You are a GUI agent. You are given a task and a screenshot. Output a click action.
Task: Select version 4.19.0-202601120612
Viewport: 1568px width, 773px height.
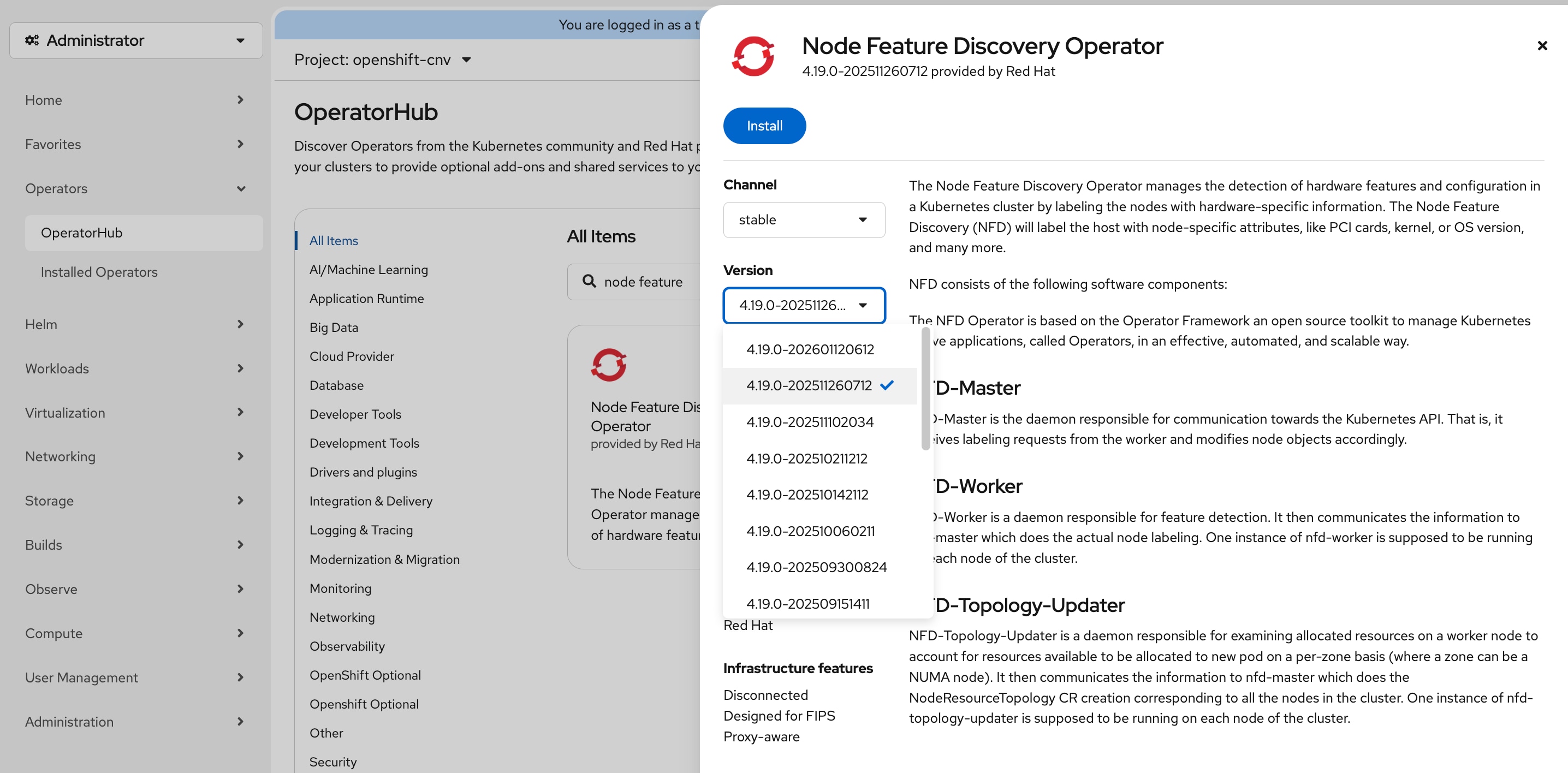pyautogui.click(x=819, y=349)
